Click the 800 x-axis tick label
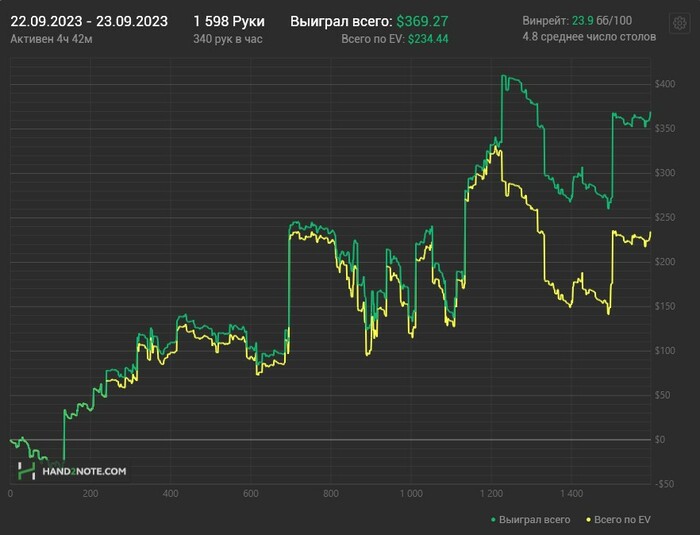Screen dimensions: 700x535 point(331,494)
